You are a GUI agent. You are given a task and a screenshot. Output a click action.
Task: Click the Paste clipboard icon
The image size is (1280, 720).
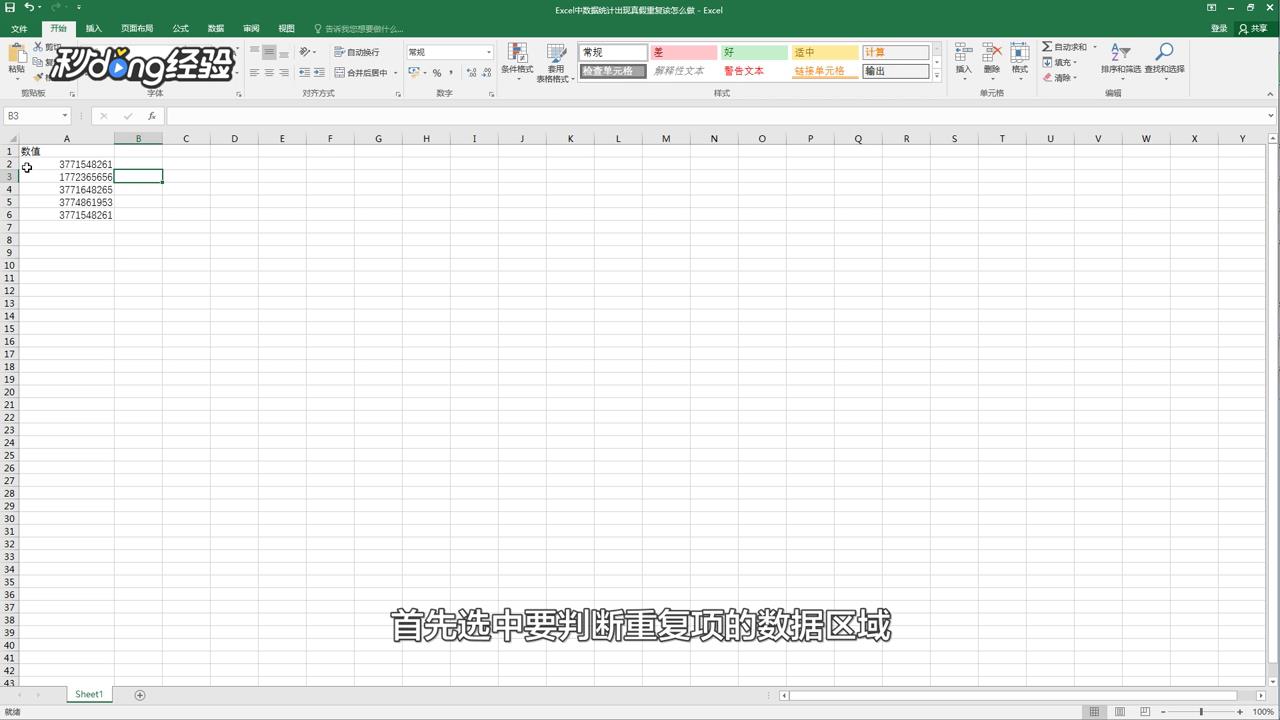pos(16,54)
